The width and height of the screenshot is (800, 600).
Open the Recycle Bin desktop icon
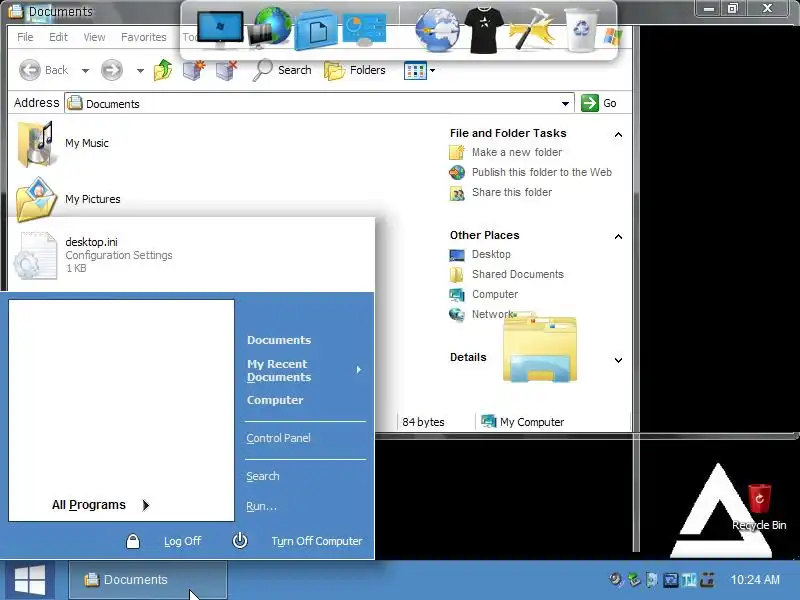coord(759,507)
